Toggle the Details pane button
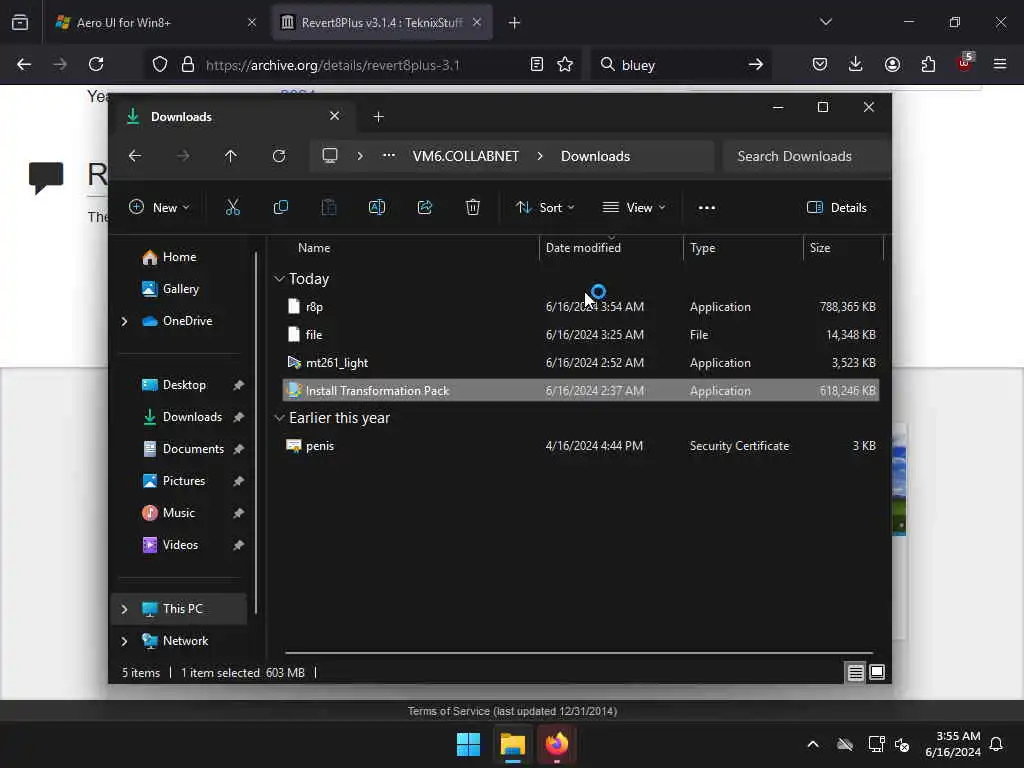Screen dimensions: 1024x768 [837, 208]
